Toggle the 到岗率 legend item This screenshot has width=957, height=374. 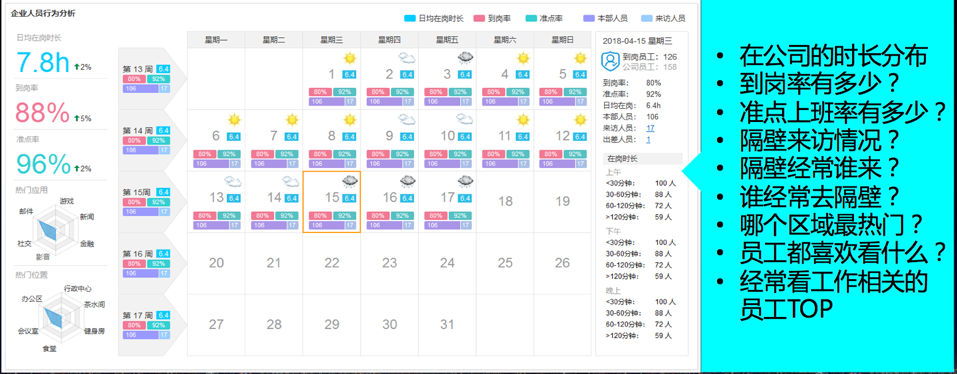(489, 18)
